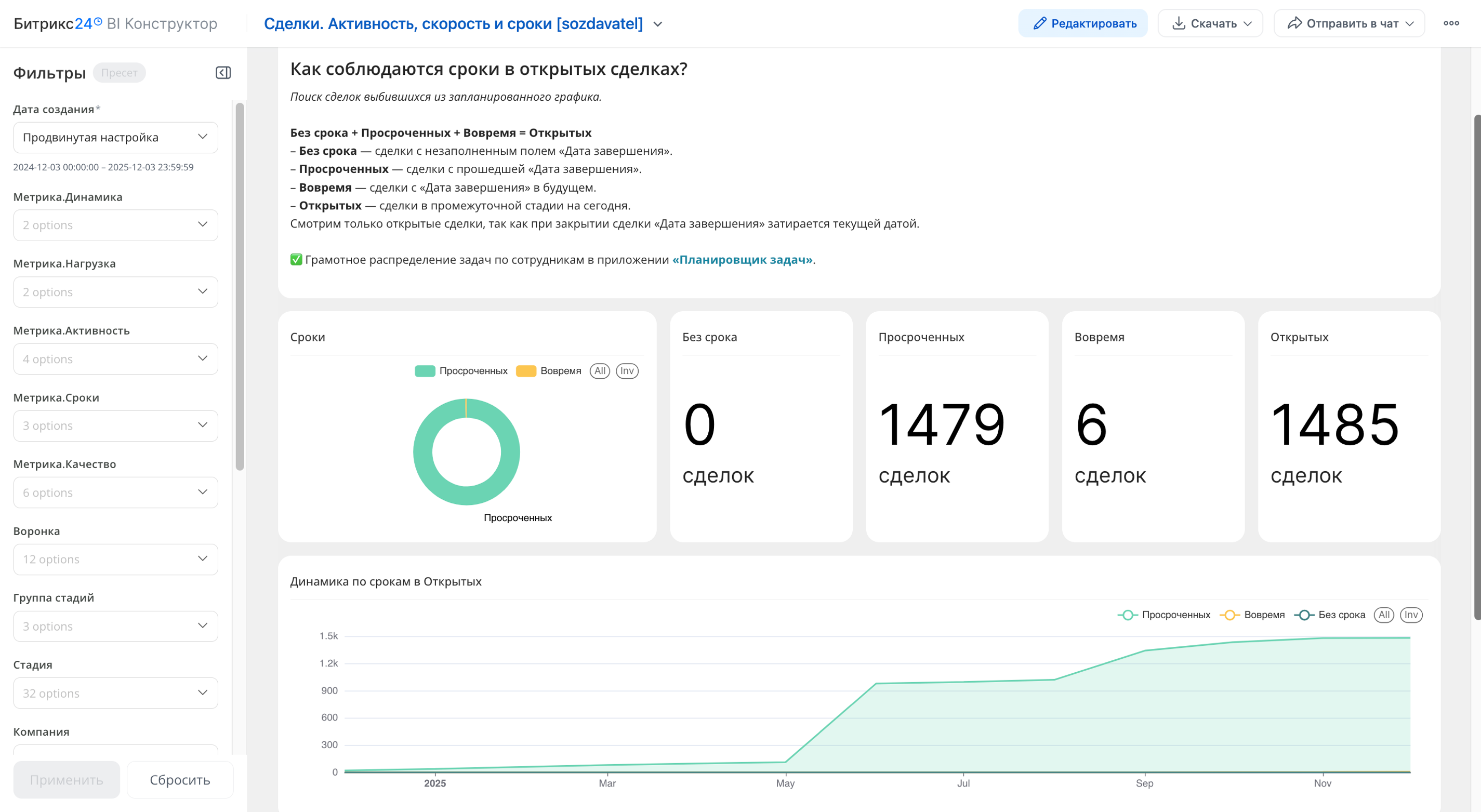The image size is (1481, 812).
Task: Toggle the Просроченных series in donut legend
Action: tap(472, 370)
